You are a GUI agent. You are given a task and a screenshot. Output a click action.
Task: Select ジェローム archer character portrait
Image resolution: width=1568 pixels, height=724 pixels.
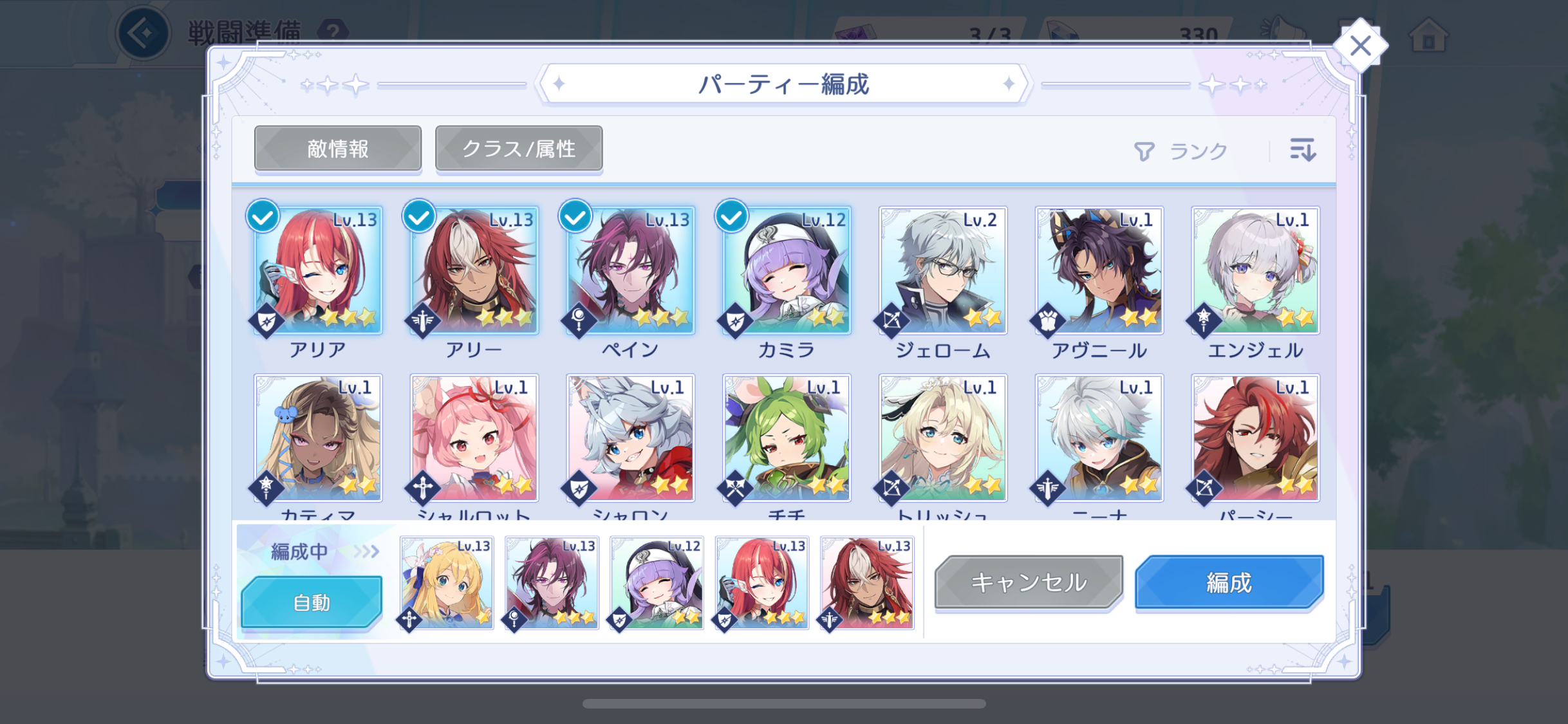point(942,270)
